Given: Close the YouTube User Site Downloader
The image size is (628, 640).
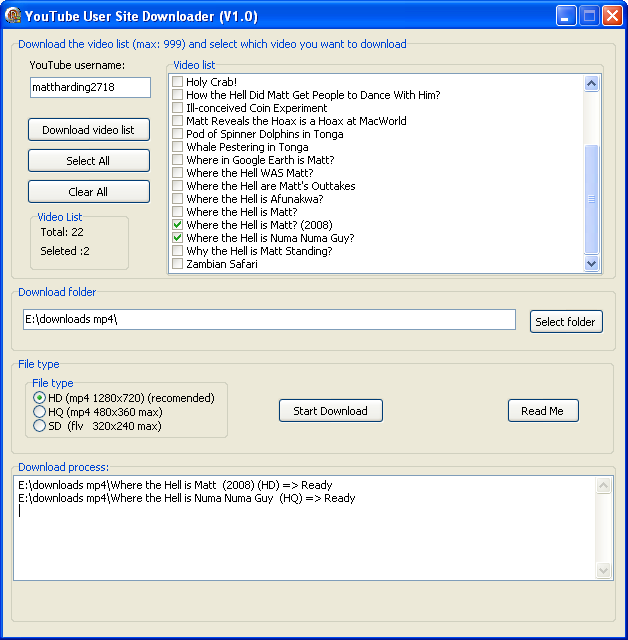Looking at the screenshot, I should coord(612,16).
